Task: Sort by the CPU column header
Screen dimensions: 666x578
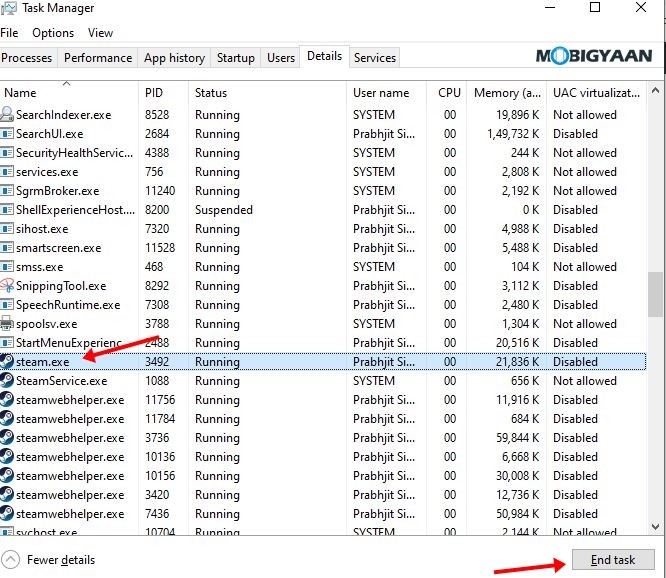Action: click(447, 93)
